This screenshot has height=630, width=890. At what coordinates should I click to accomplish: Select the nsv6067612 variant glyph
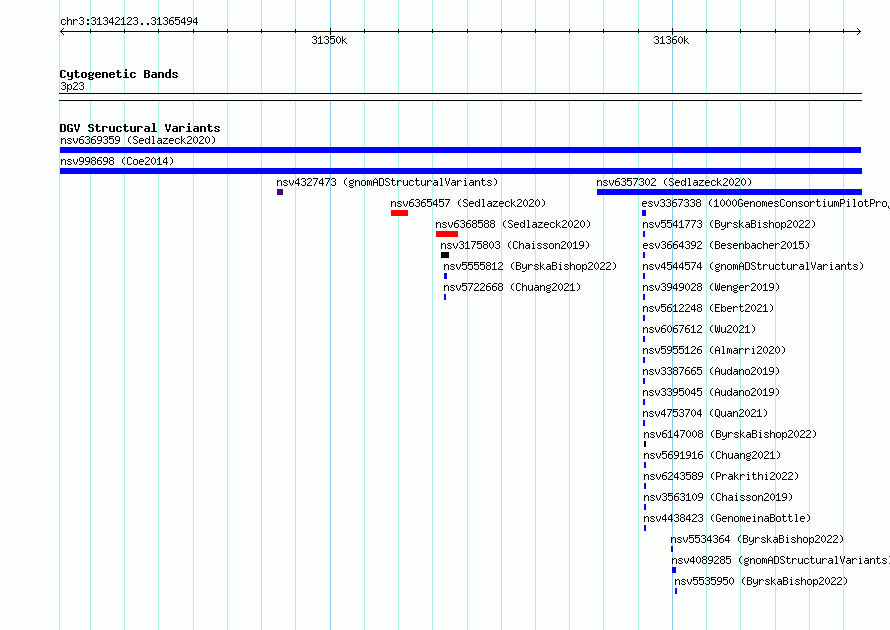pyautogui.click(x=644, y=339)
